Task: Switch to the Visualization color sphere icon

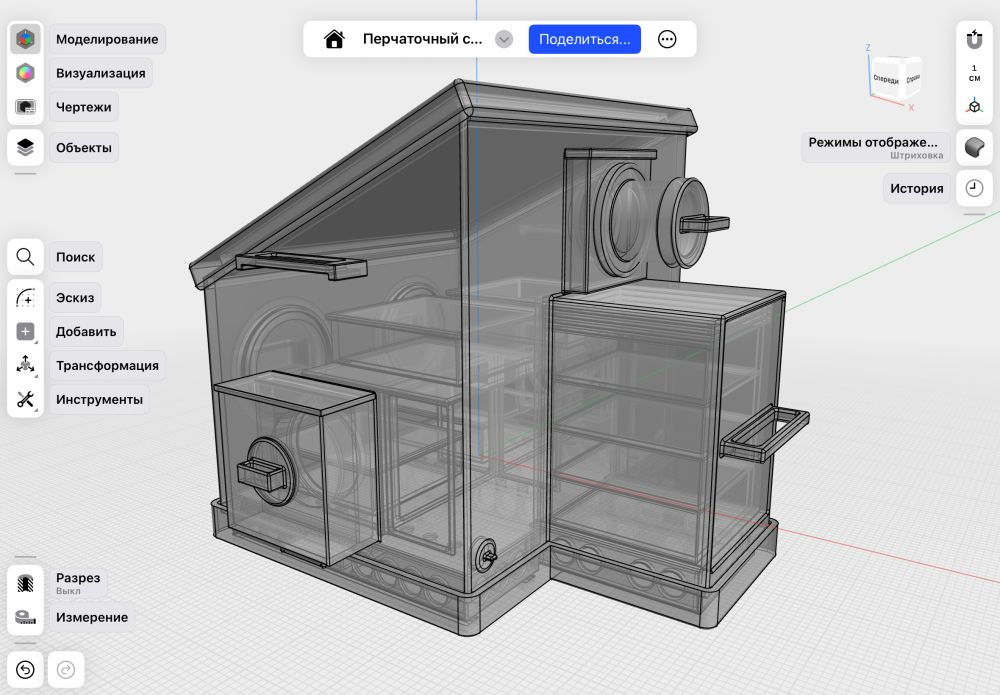Action: pyautogui.click(x=25, y=73)
